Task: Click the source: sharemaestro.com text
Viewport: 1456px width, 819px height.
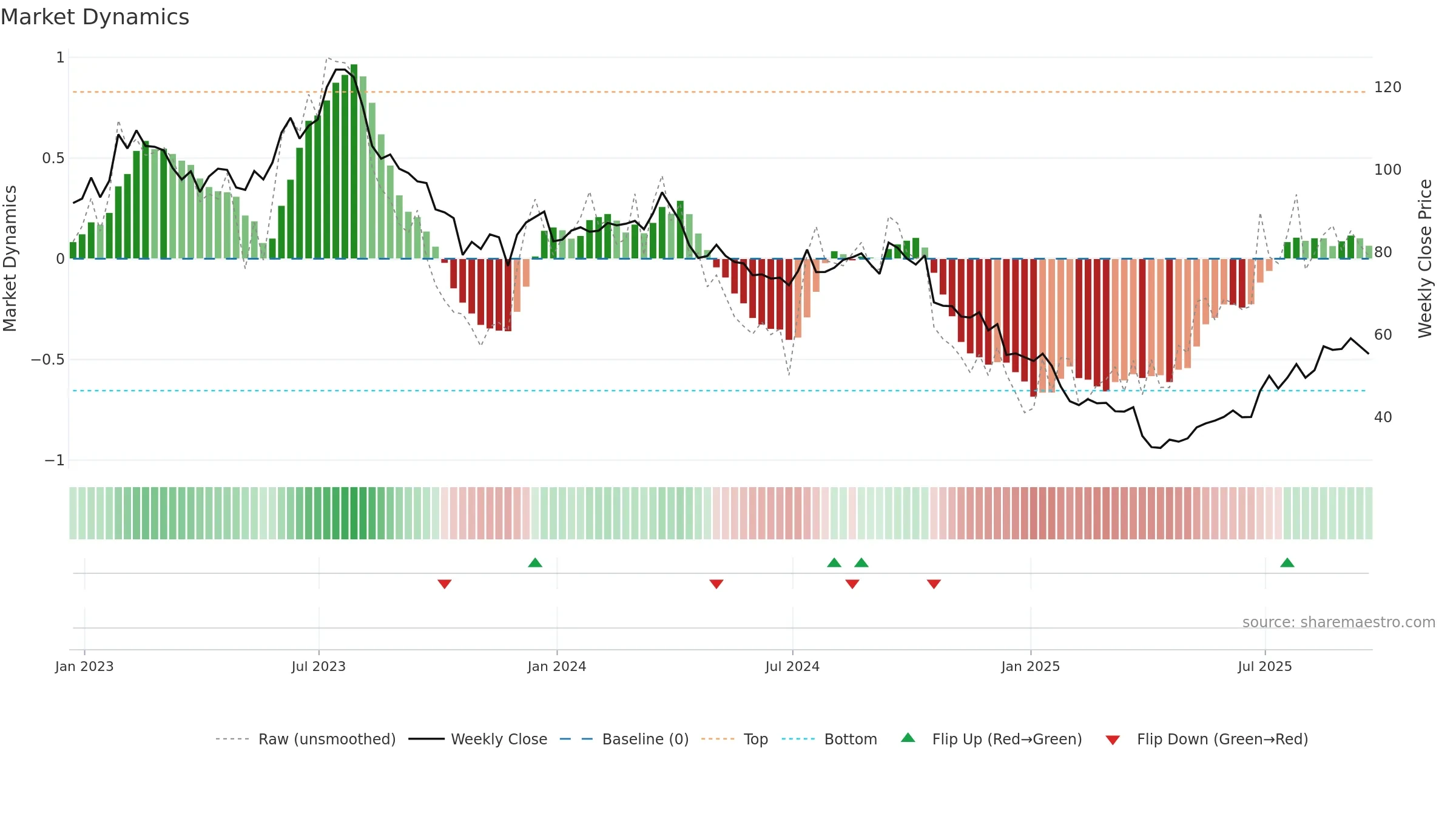Action: pyautogui.click(x=1339, y=622)
